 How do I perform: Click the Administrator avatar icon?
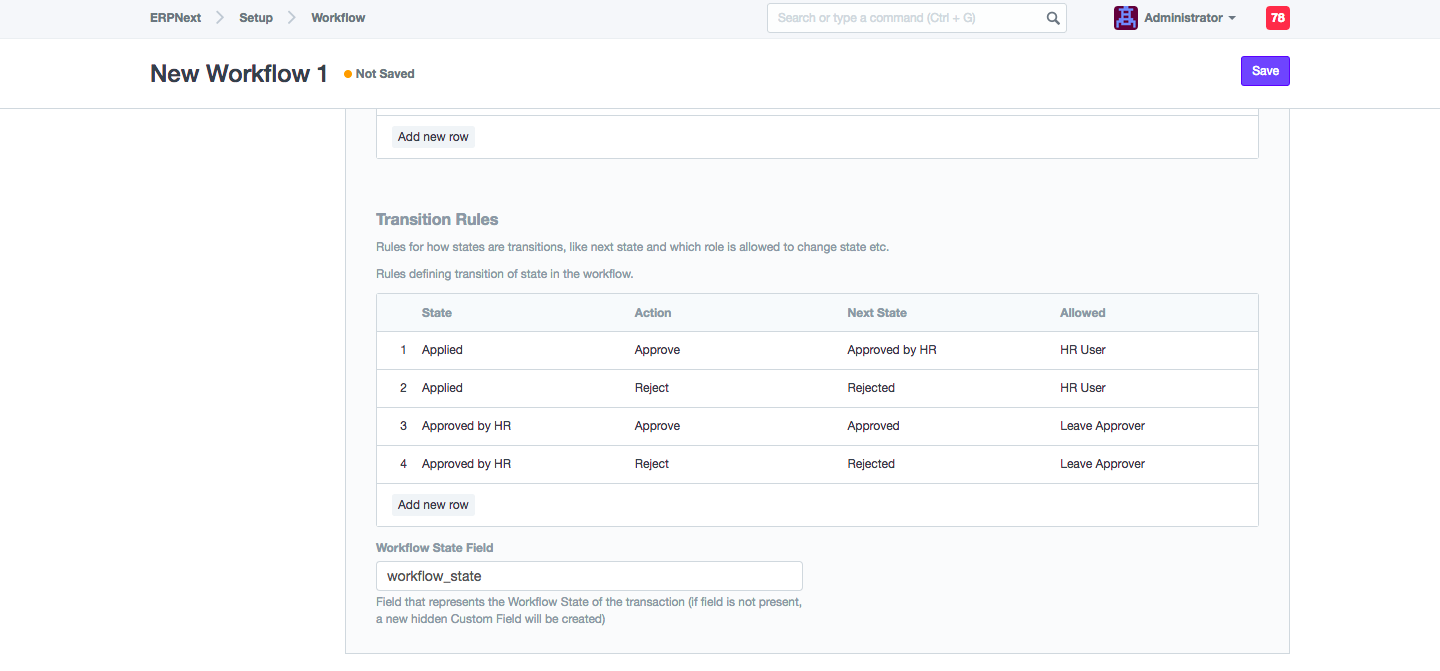pyautogui.click(x=1126, y=18)
